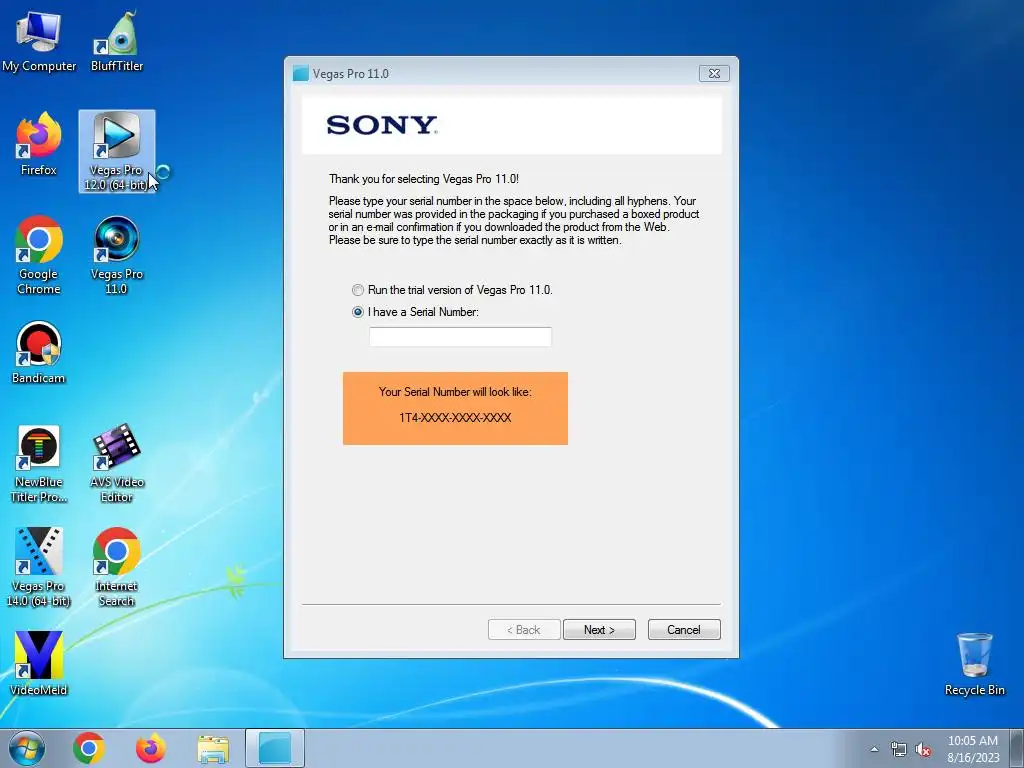The height and width of the screenshot is (768, 1024).
Task: Launch VideoMeld from the desktop
Action: pos(39,664)
